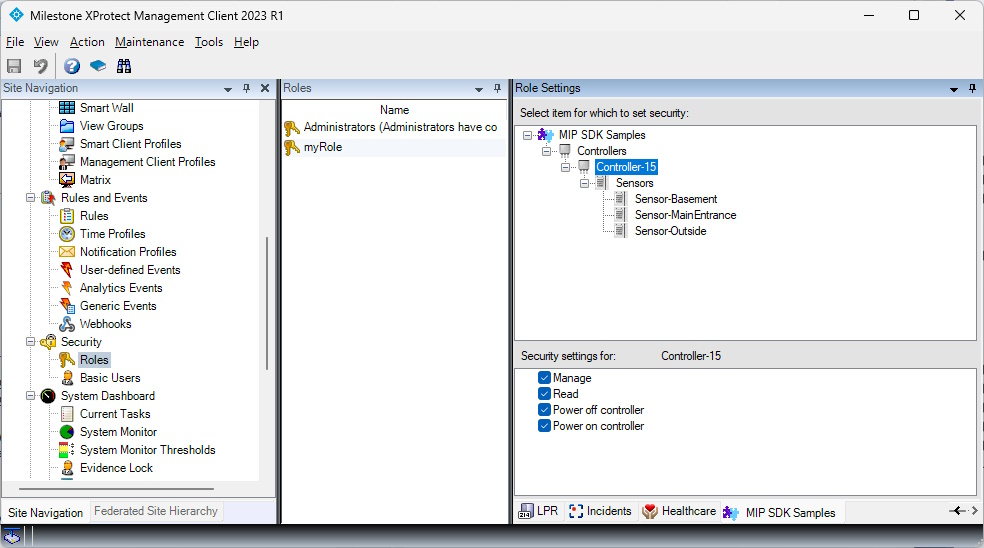
Task: Click the Rules list icon
Action: point(67,216)
